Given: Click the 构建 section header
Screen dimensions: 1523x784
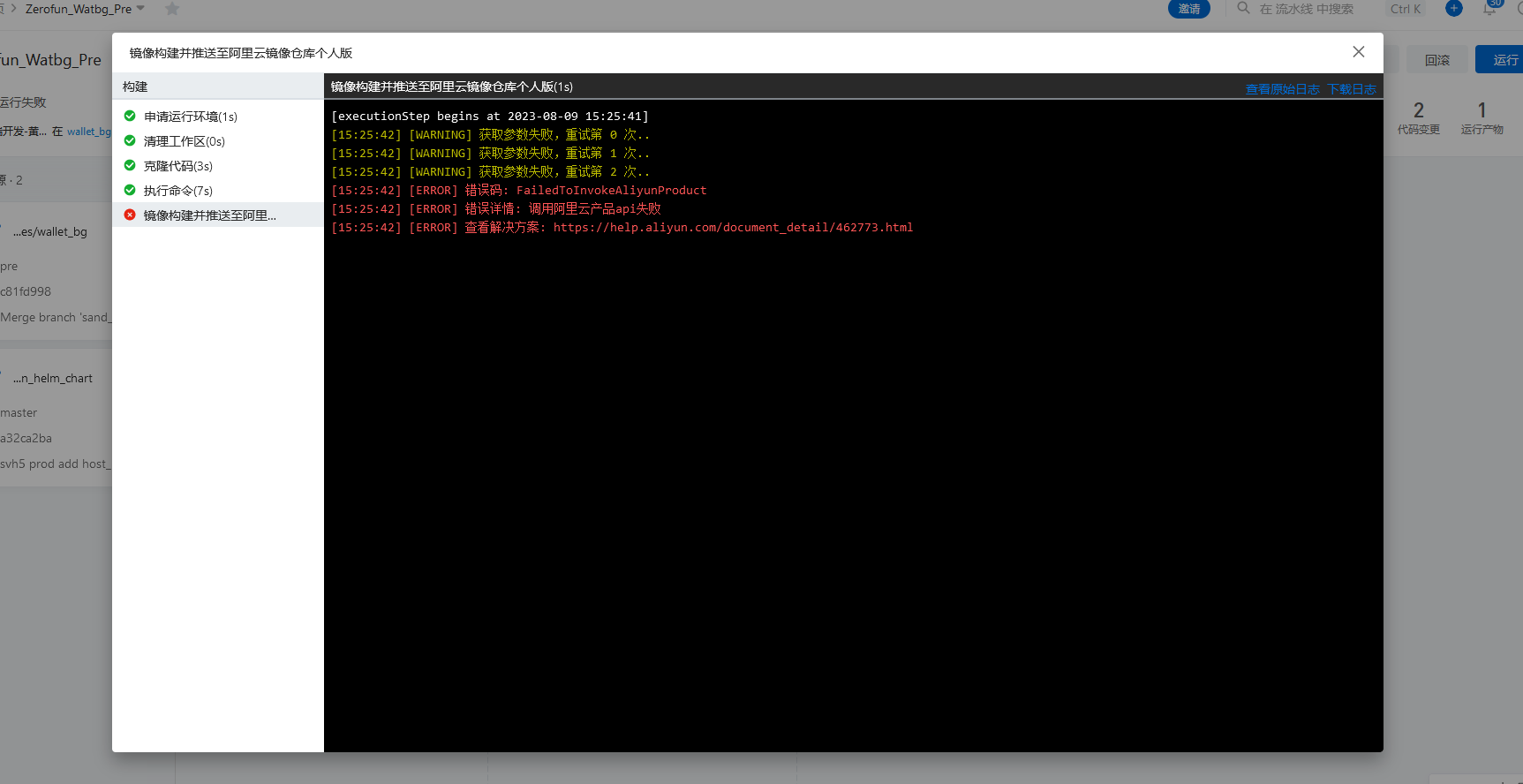Looking at the screenshot, I should pos(135,87).
